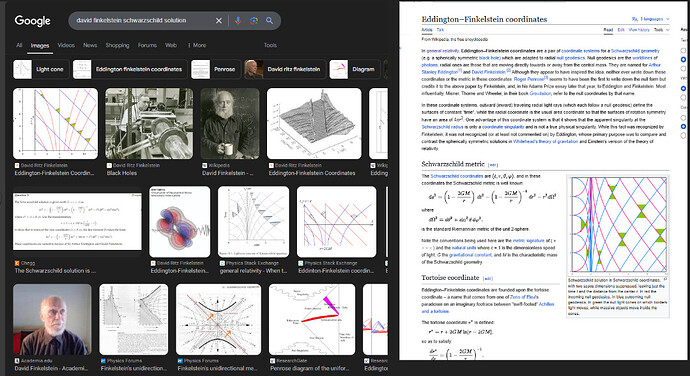This screenshot has width=690, height=376.
Task: Open the Chegg Schwarzschild solution text thumbnail
Action: coord(77,221)
